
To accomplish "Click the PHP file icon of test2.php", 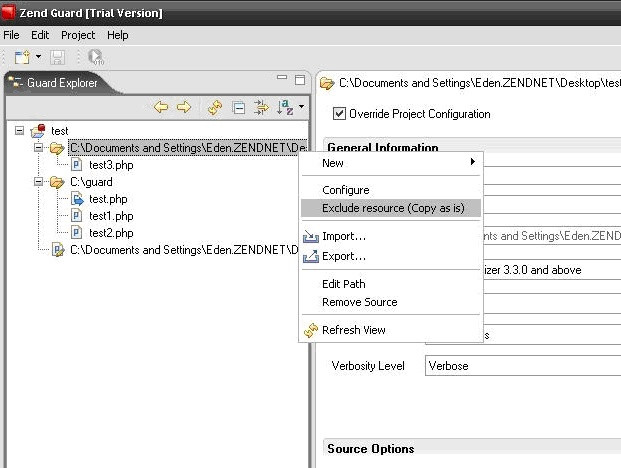I will (76, 233).
